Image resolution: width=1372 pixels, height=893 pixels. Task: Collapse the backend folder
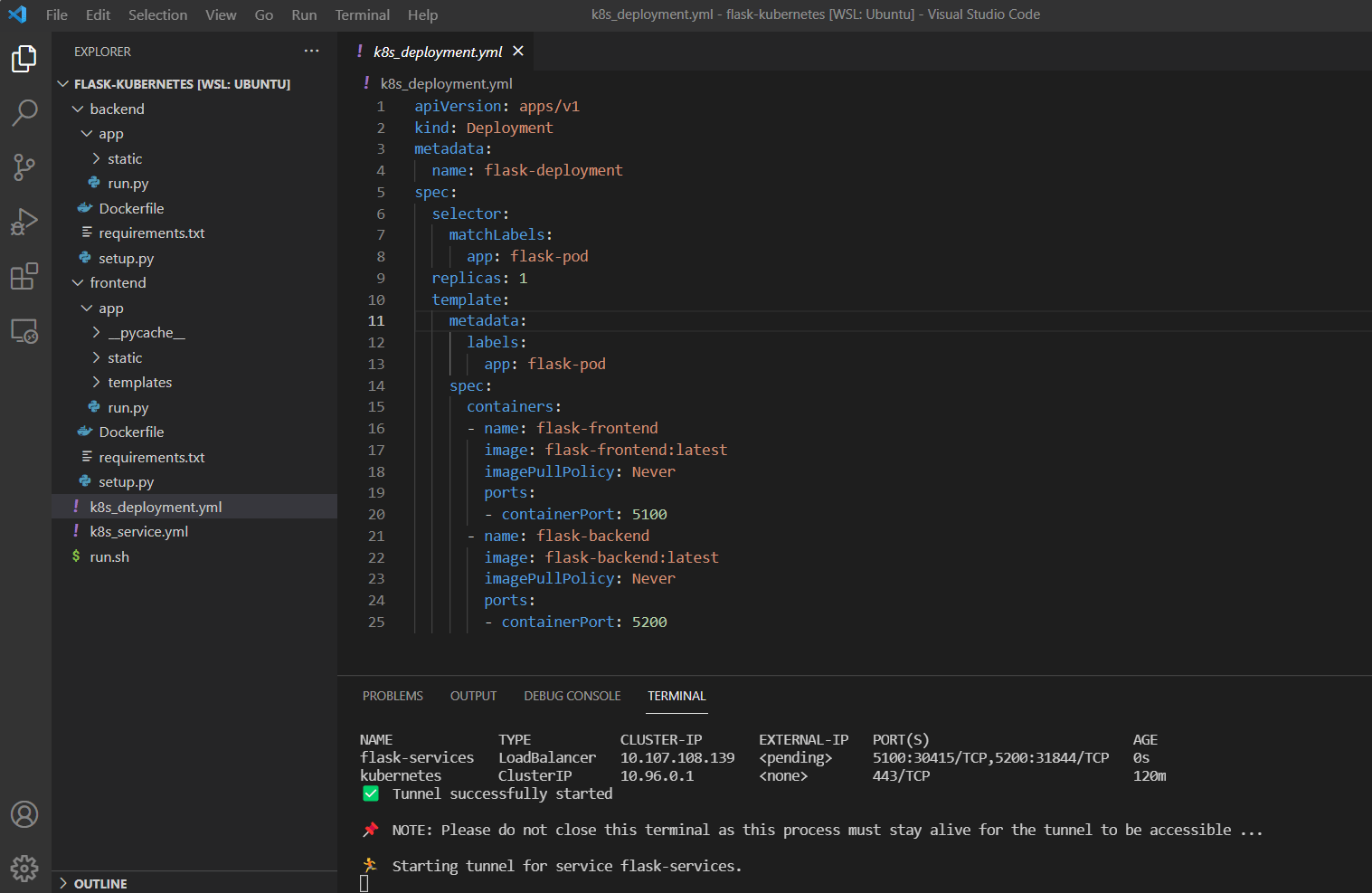click(x=78, y=109)
